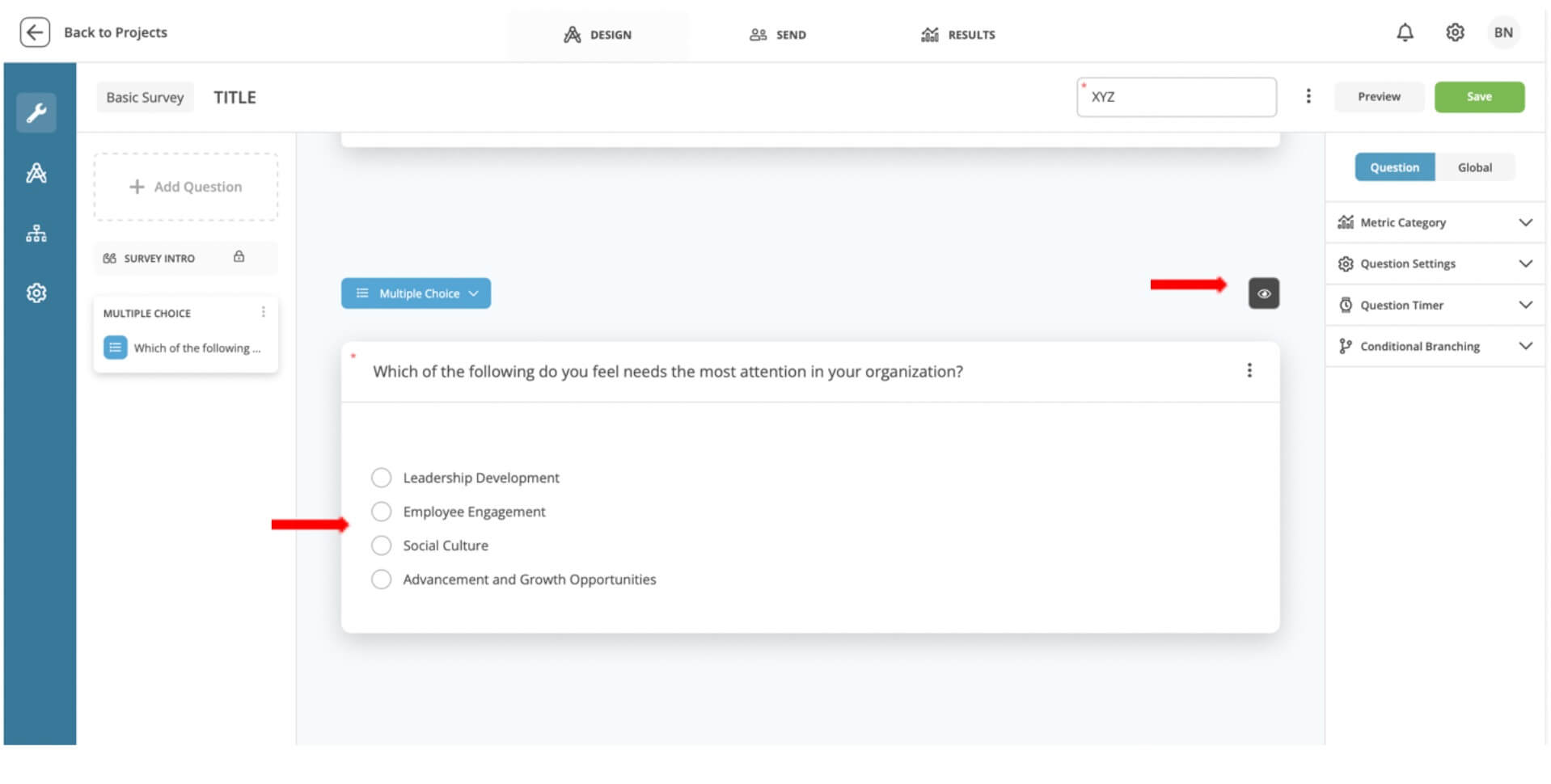
Task: Click the Add Question button
Action: (x=186, y=187)
